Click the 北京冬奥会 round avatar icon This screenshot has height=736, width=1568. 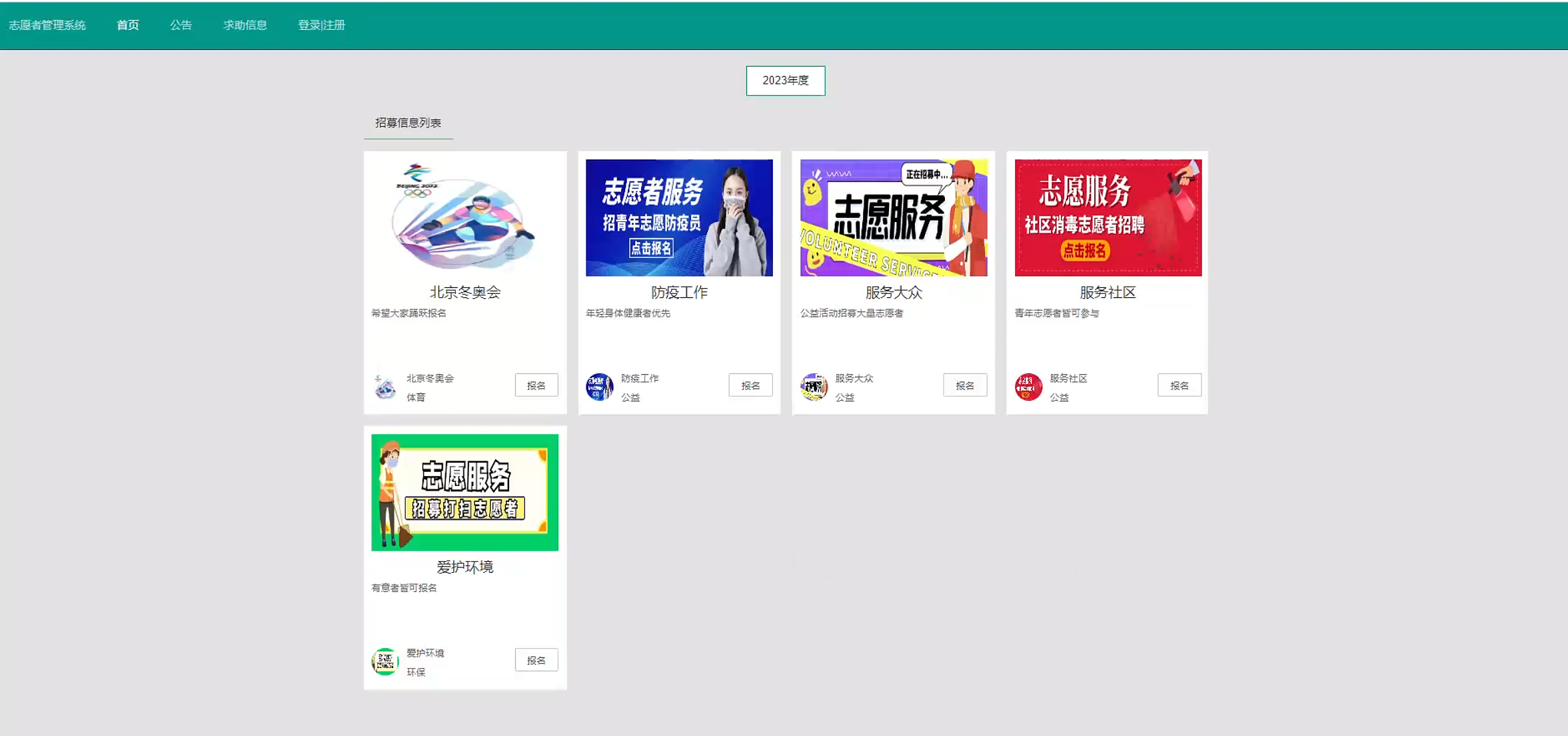tap(385, 387)
